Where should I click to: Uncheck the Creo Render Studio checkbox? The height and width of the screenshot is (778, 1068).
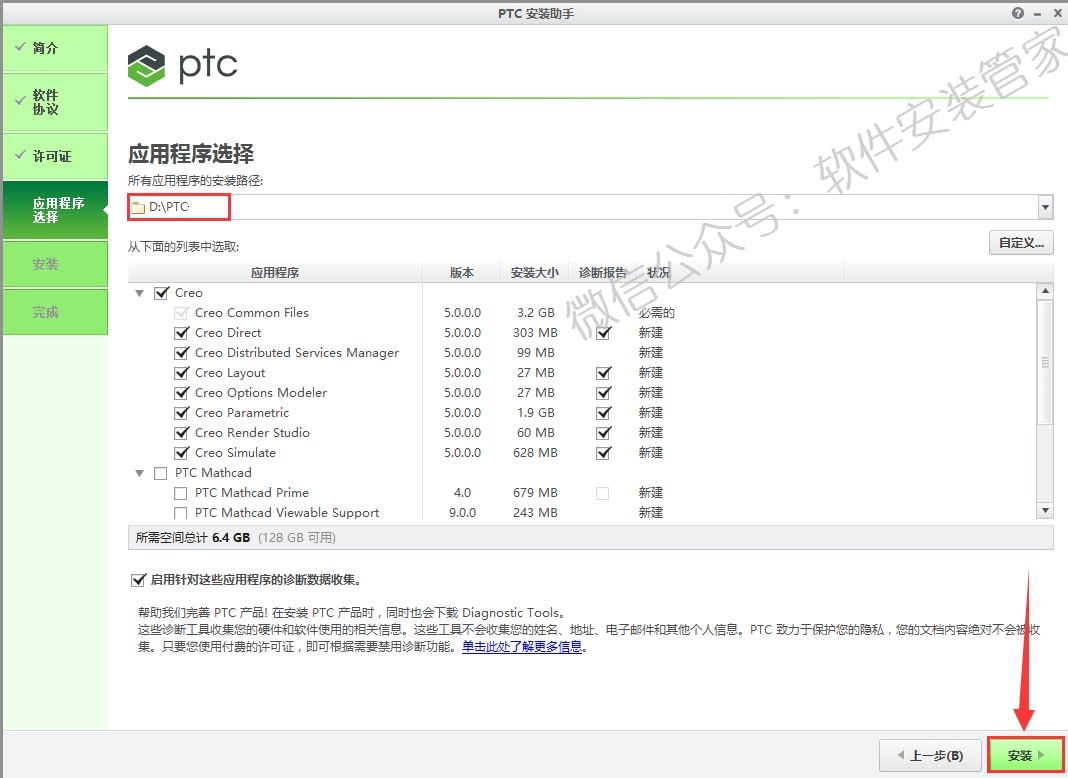(182, 432)
